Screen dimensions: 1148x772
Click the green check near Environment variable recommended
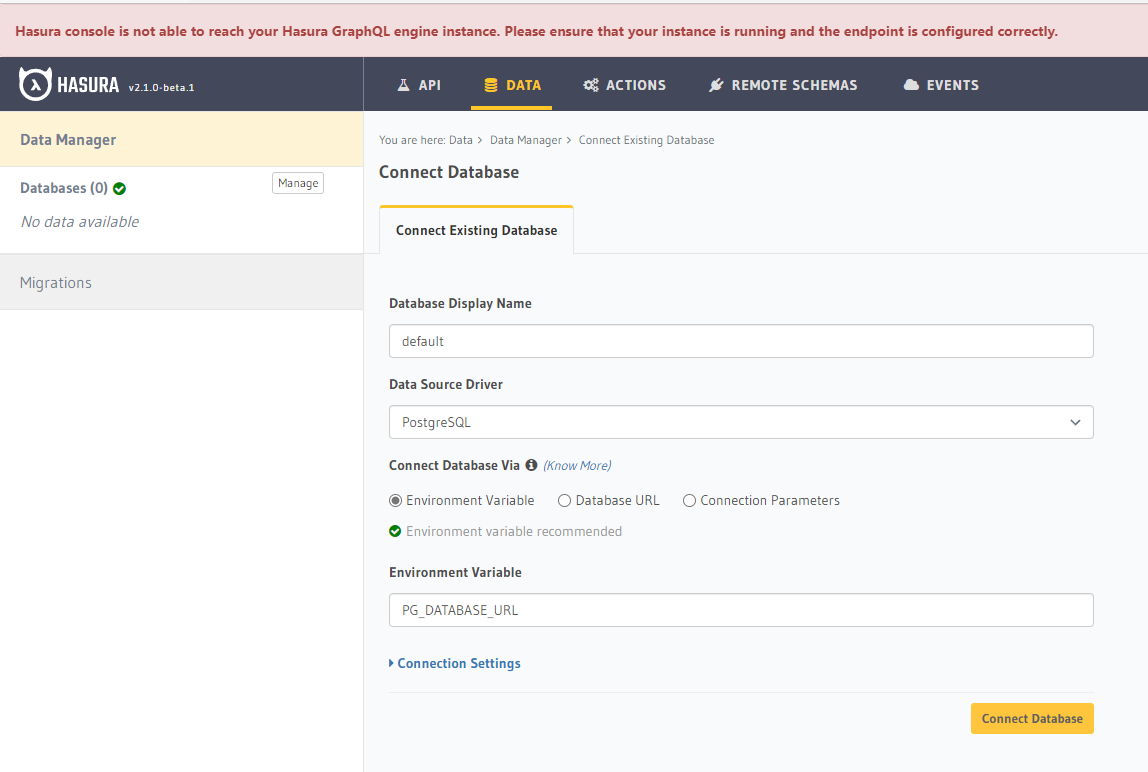tap(395, 531)
